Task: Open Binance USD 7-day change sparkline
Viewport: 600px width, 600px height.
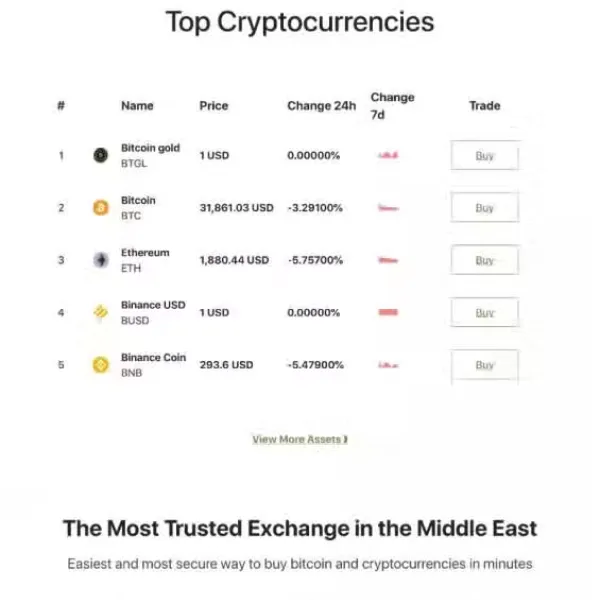Action: [x=388, y=313]
